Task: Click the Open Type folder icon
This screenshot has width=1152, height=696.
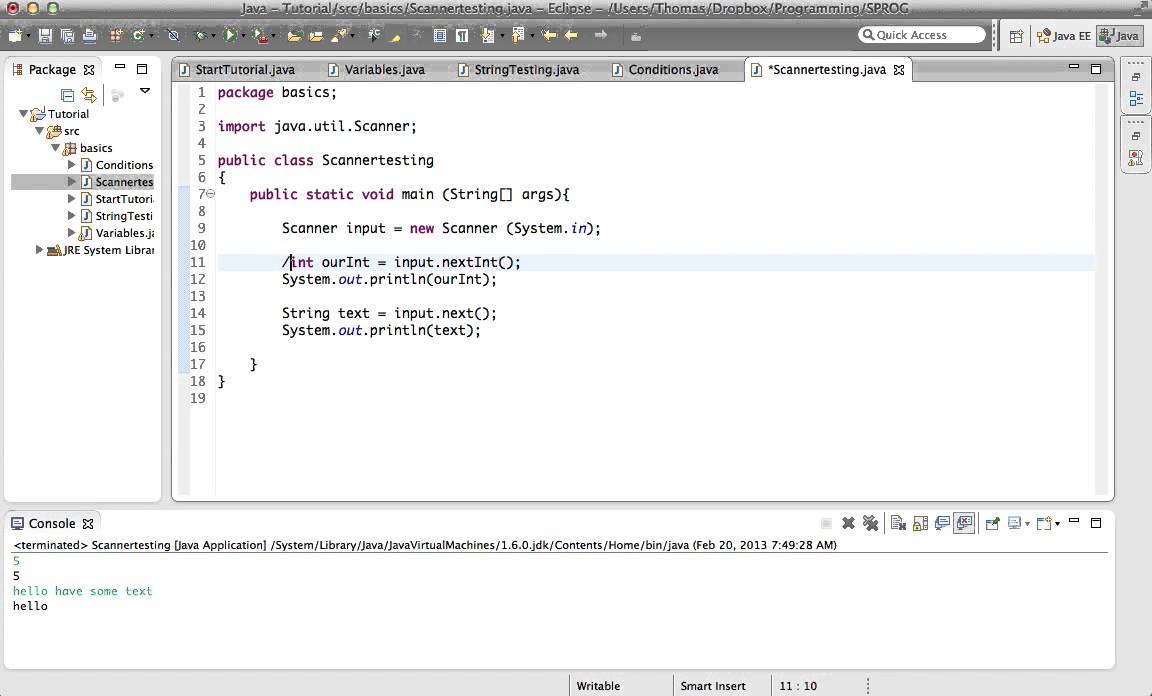Action: coord(295,35)
